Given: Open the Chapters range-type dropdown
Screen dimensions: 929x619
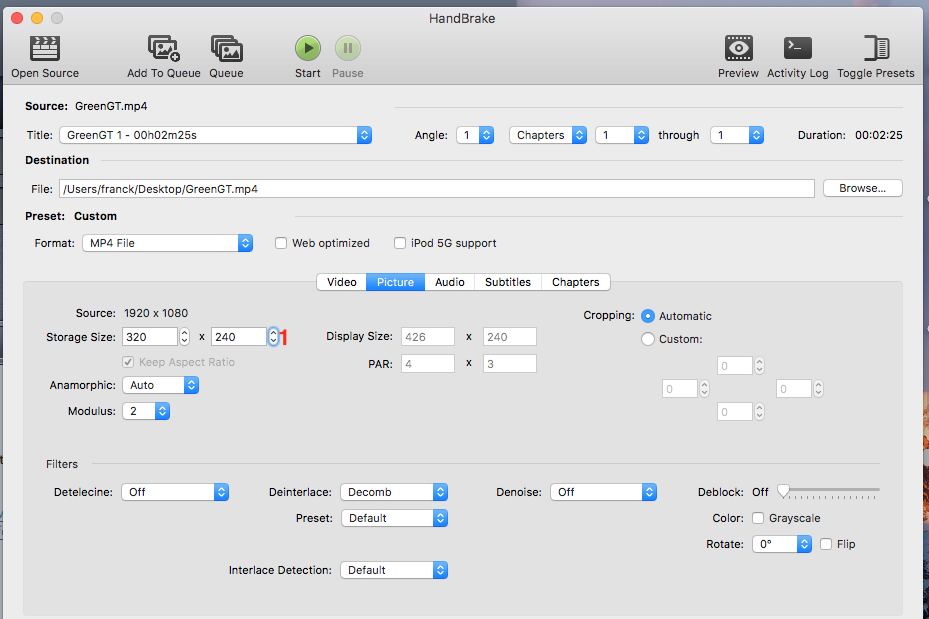Looking at the screenshot, I should (x=548, y=135).
